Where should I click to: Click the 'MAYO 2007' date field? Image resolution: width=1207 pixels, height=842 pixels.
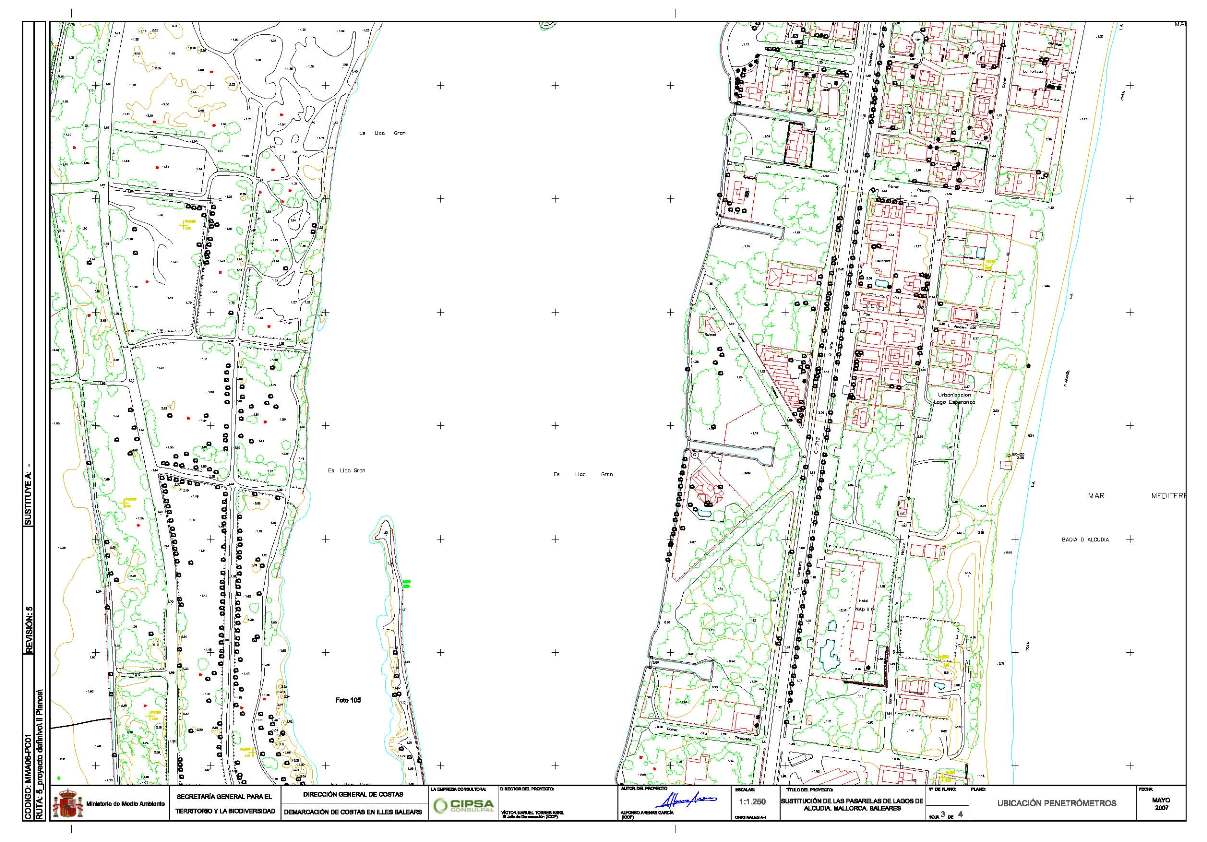(x=1160, y=804)
